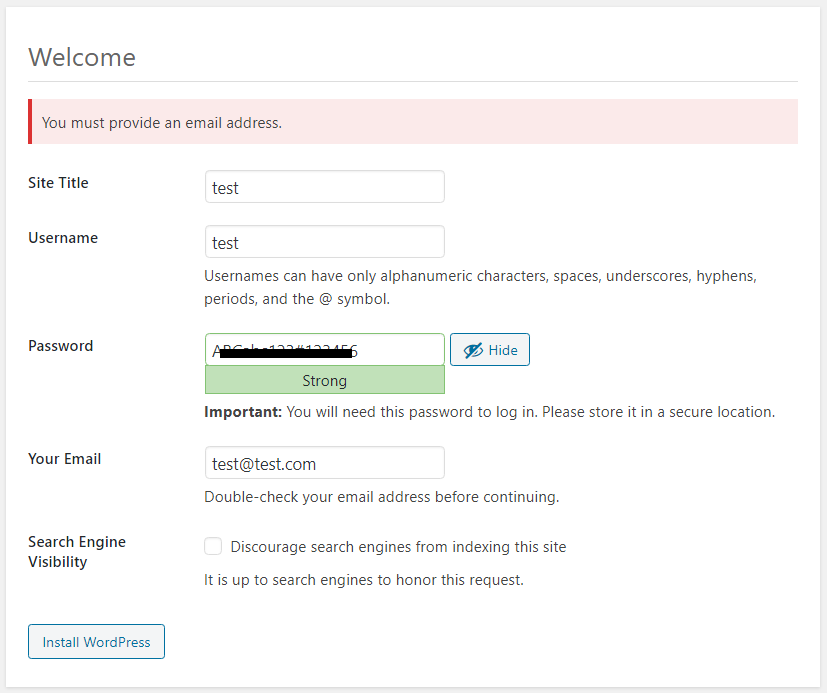The height and width of the screenshot is (693, 827).
Task: Click the Username field label
Action: [x=63, y=238]
